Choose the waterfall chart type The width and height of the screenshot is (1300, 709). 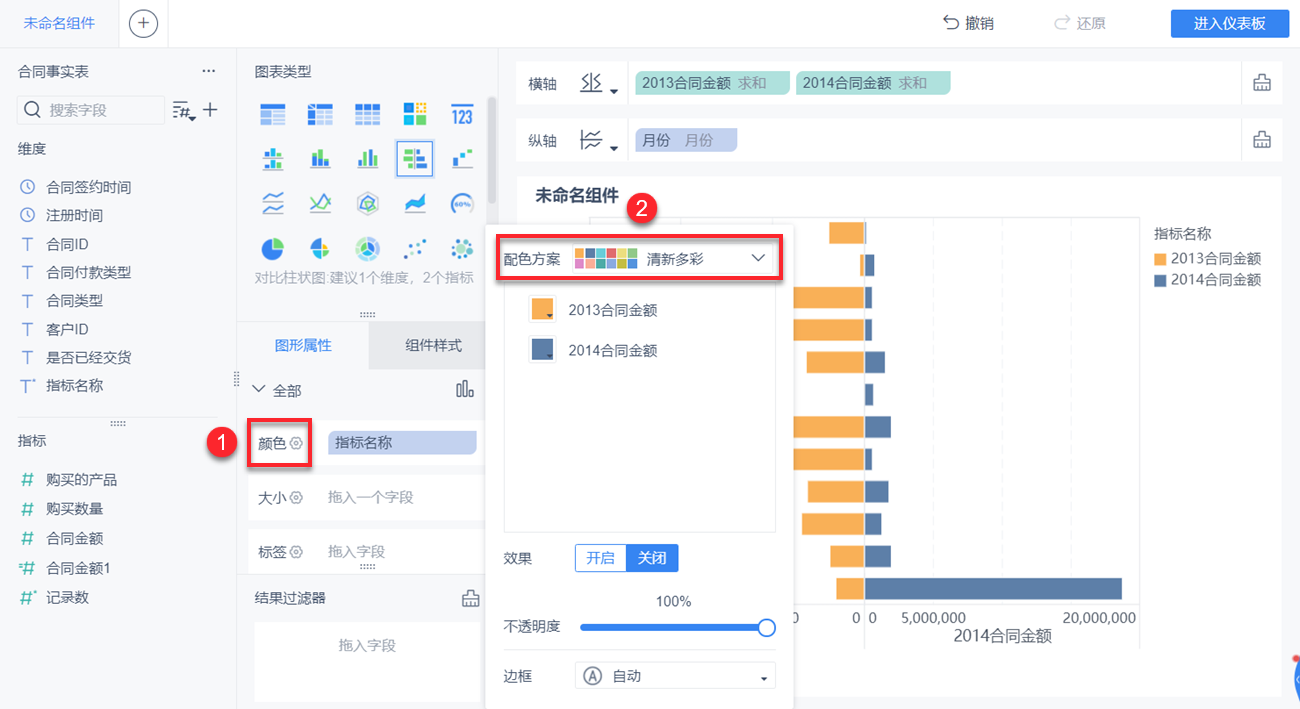pos(462,158)
